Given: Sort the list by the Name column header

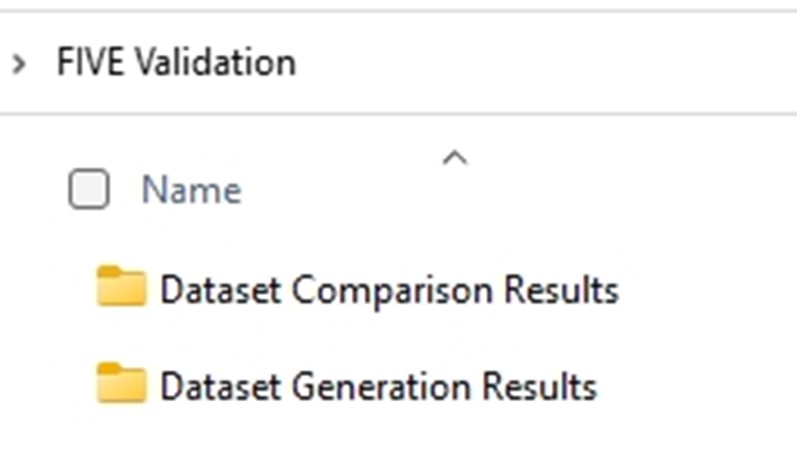Looking at the screenshot, I should (191, 190).
